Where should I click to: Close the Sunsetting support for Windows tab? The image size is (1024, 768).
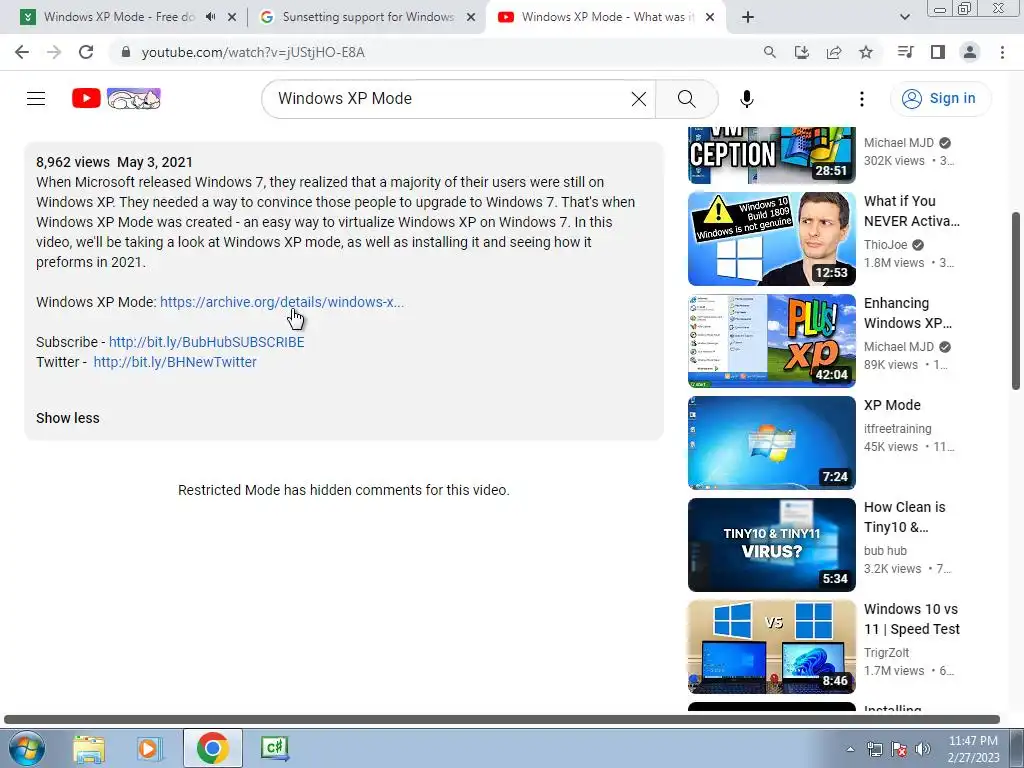[x=471, y=17]
